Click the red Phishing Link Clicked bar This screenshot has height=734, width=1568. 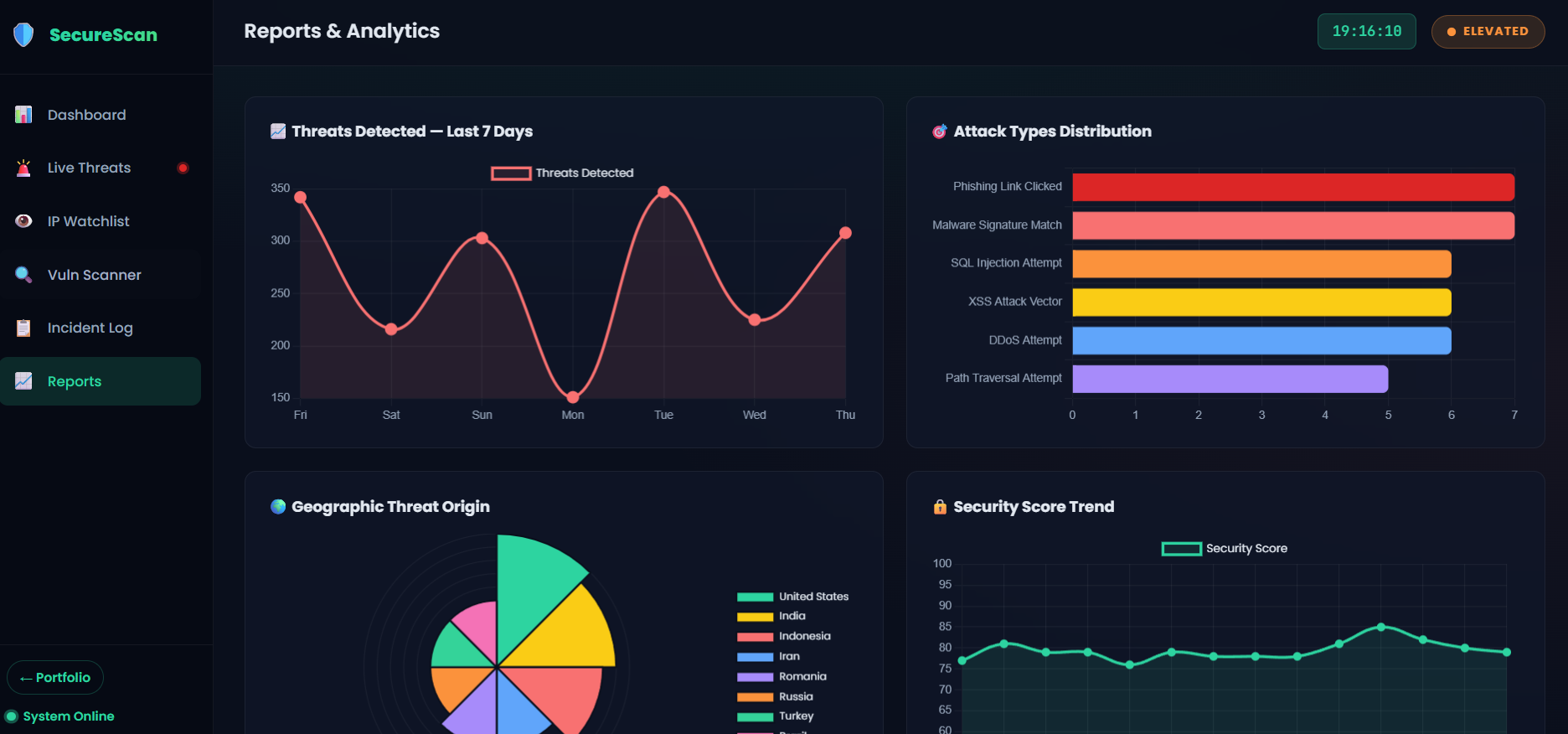pos(1293,187)
